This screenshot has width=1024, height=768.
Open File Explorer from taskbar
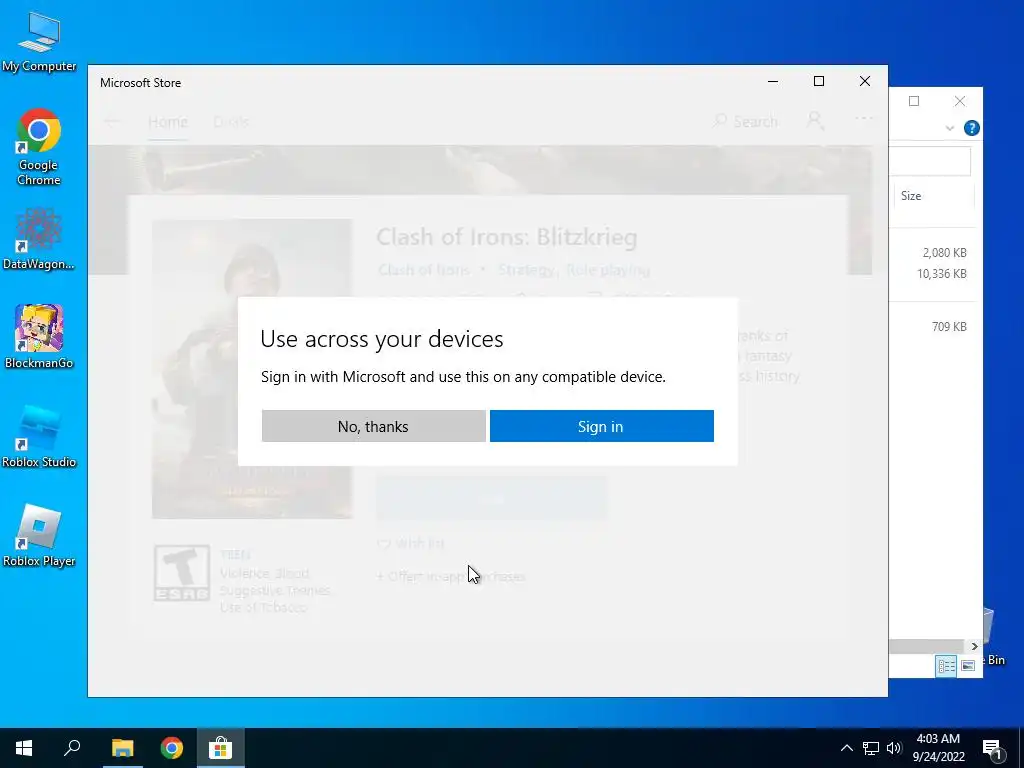(122, 748)
